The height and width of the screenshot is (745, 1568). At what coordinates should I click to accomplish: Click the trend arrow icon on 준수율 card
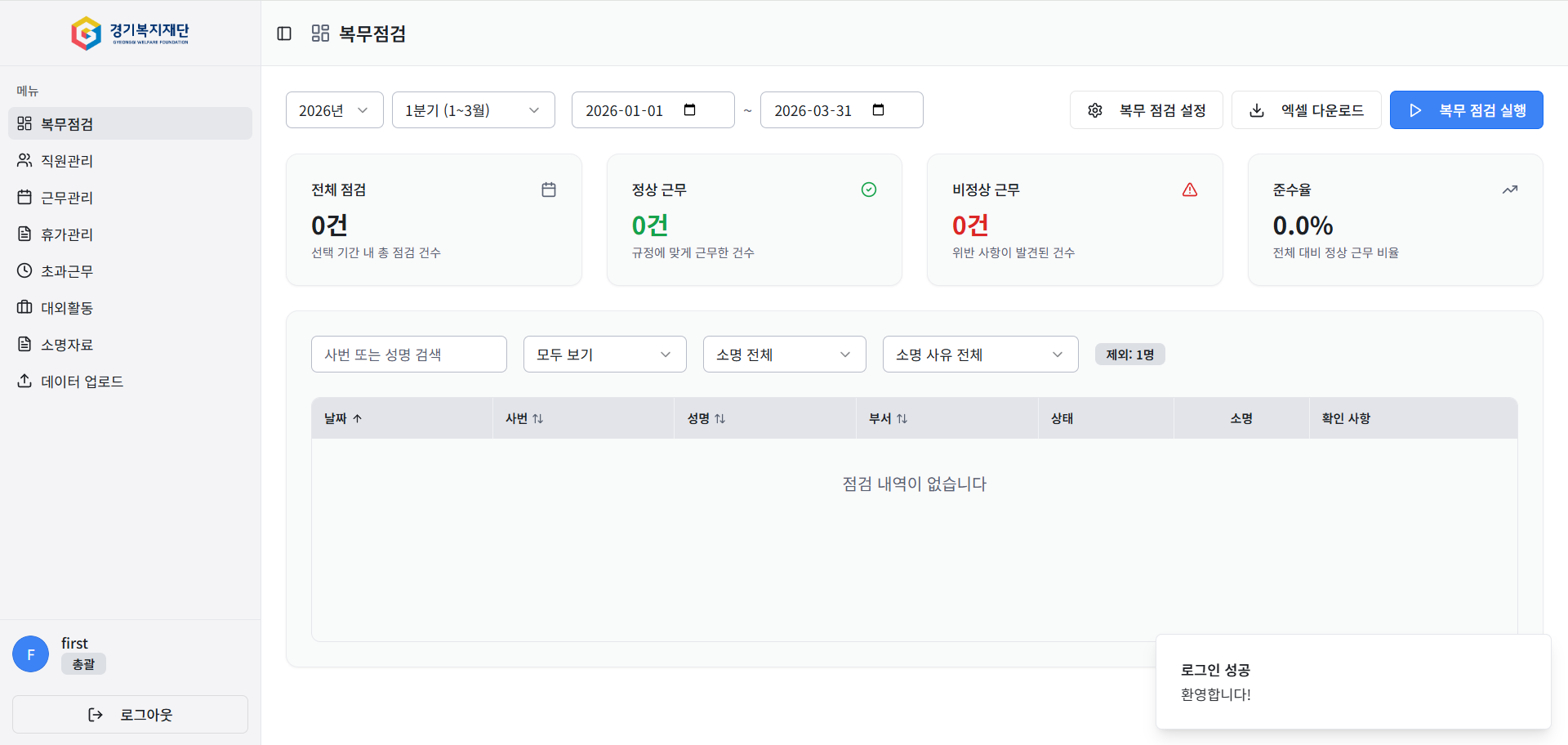click(1510, 189)
